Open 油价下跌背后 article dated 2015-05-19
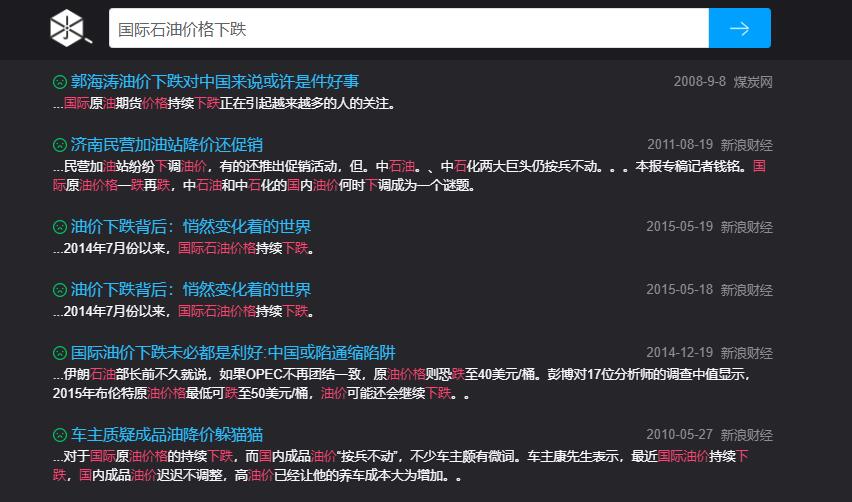852x502 pixels. point(191,227)
